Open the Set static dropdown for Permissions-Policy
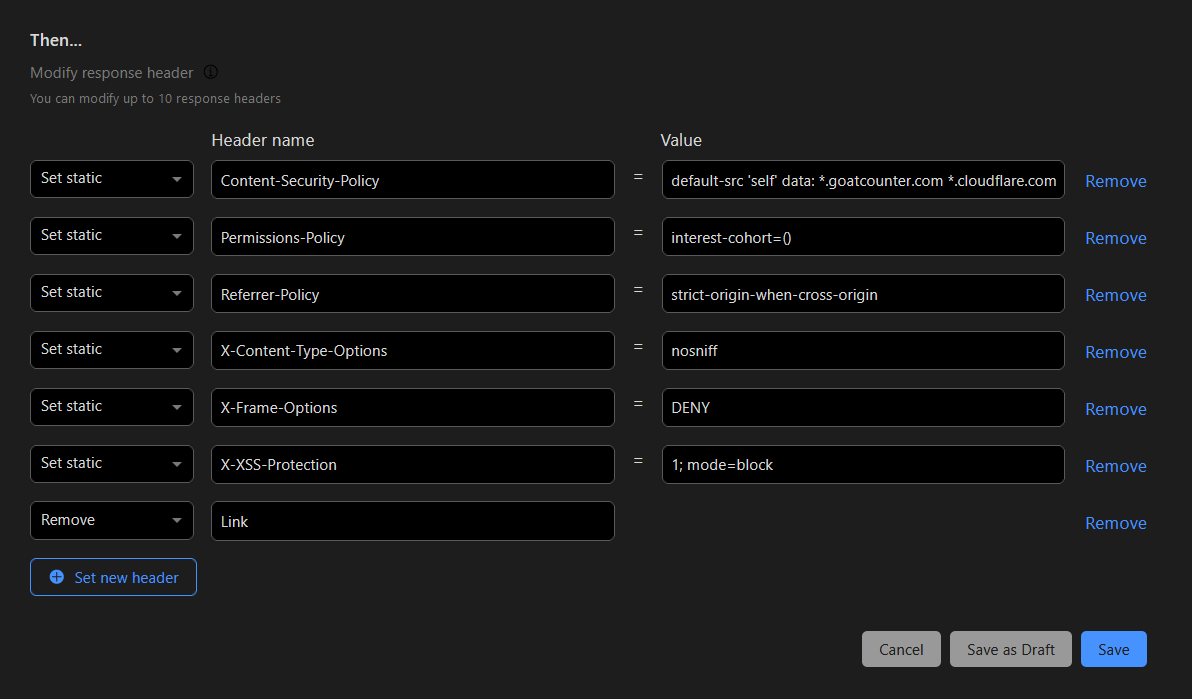 pos(112,236)
